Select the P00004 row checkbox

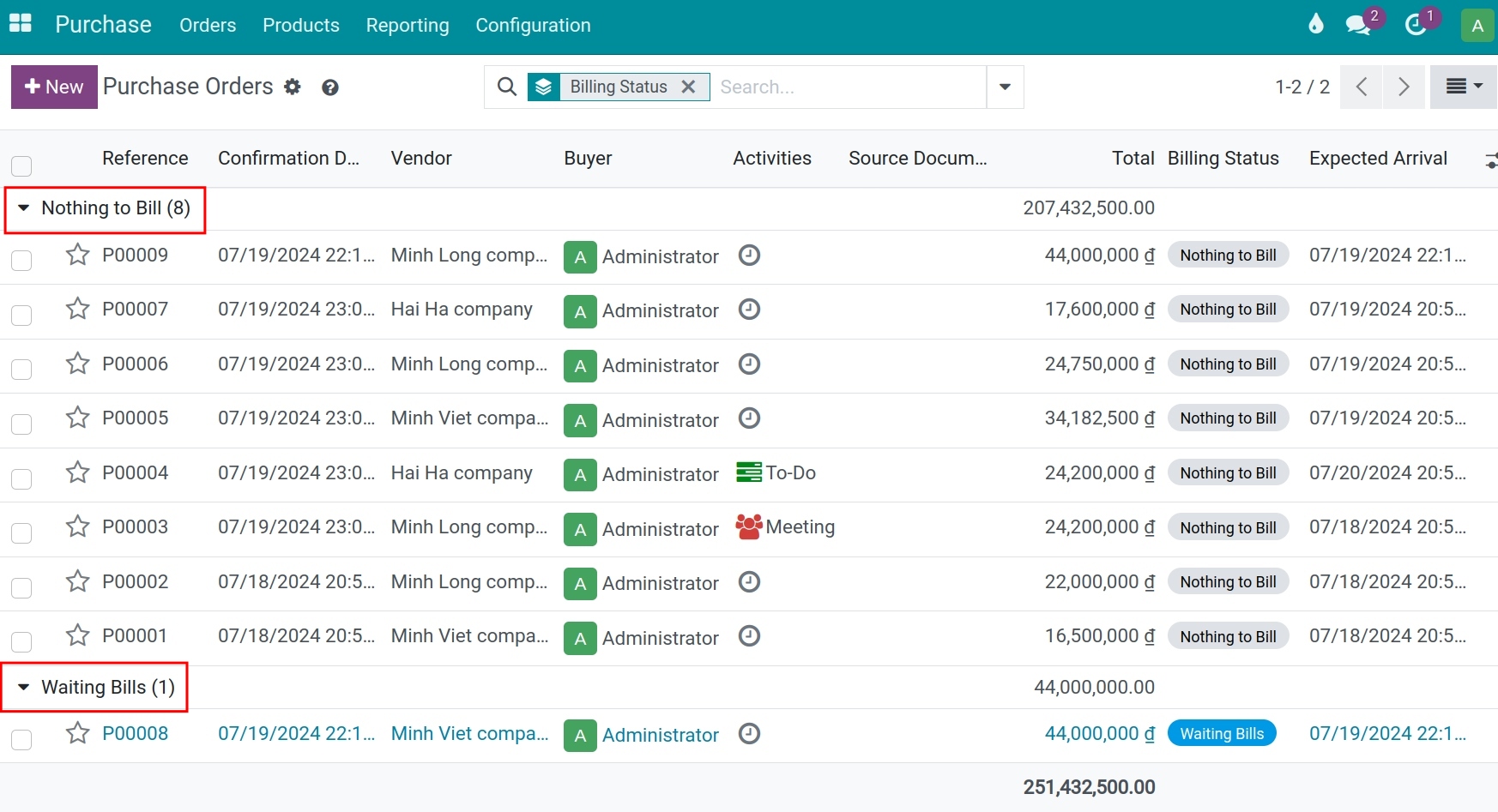(21, 478)
